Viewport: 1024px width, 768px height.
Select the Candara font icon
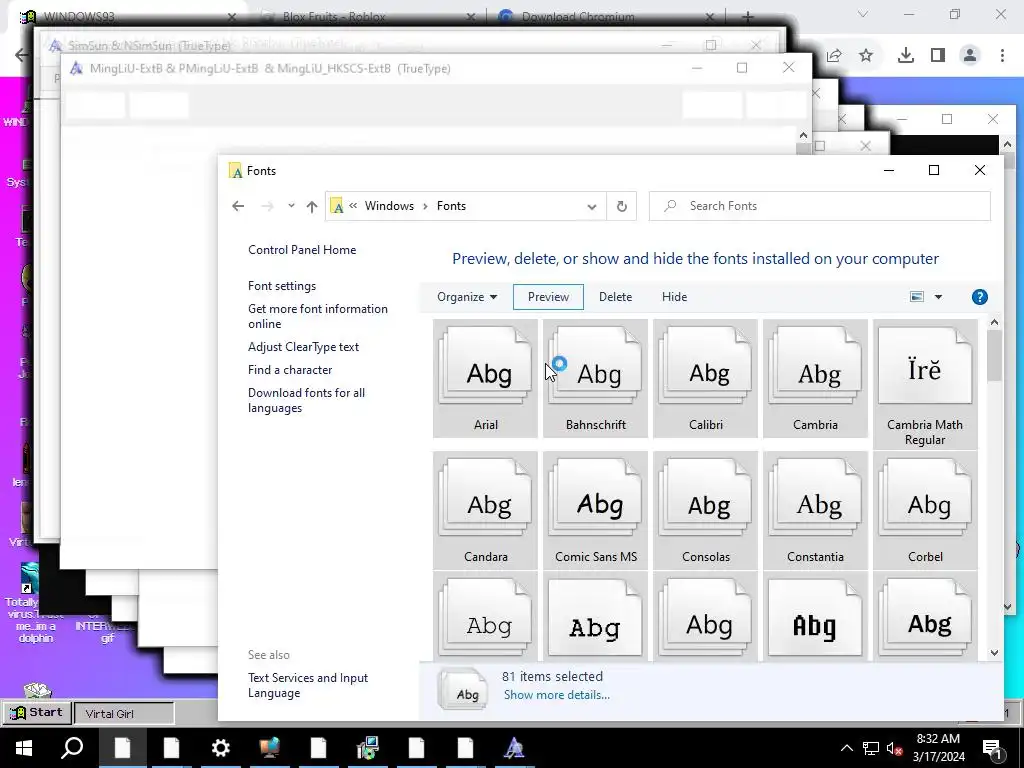click(485, 510)
